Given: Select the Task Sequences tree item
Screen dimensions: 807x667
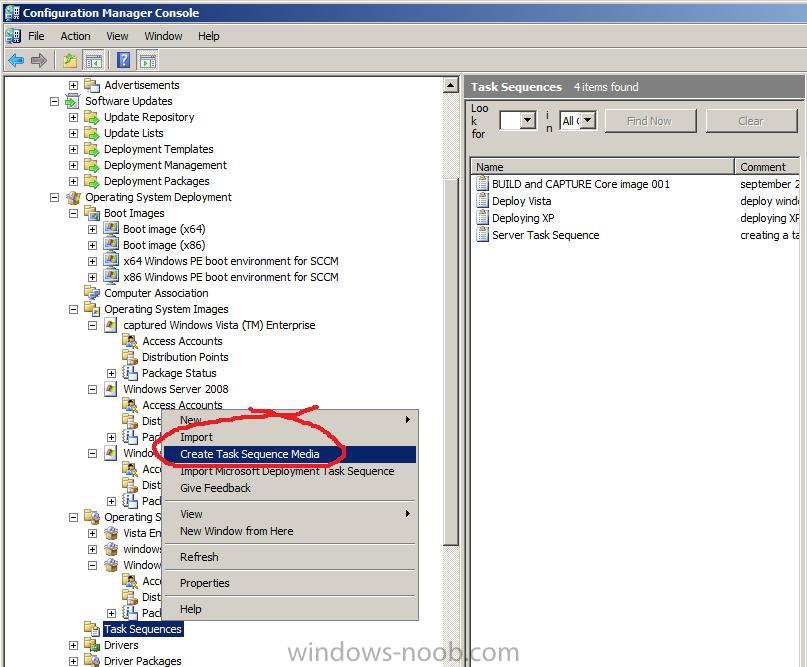Looking at the screenshot, I should click(143, 629).
